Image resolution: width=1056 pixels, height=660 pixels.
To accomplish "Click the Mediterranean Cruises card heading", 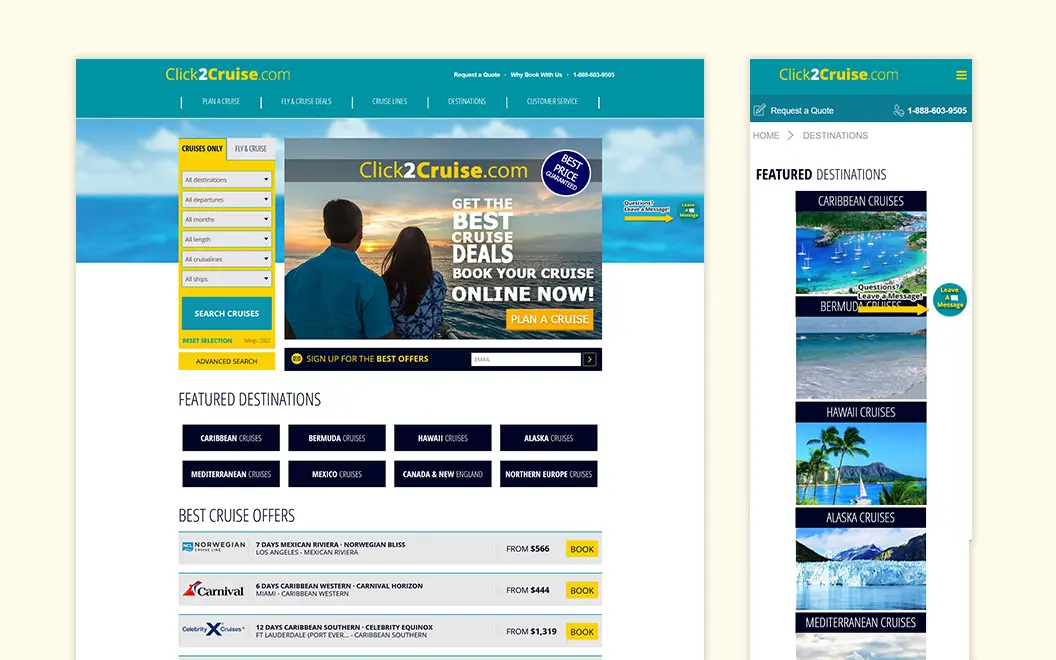I will (x=861, y=622).
